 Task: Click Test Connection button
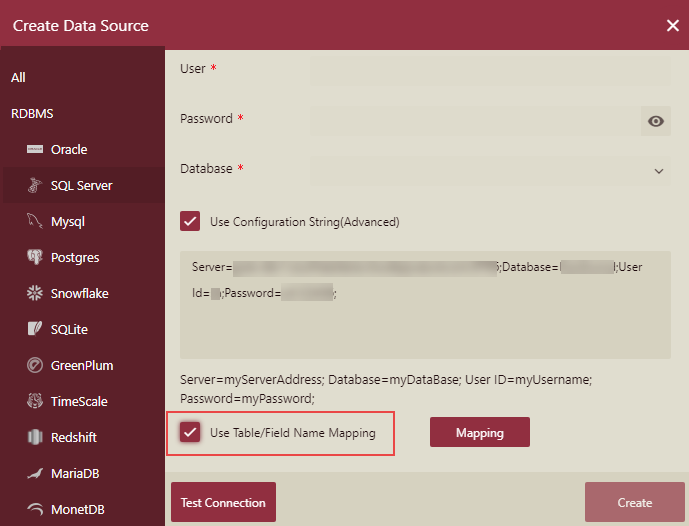click(223, 502)
